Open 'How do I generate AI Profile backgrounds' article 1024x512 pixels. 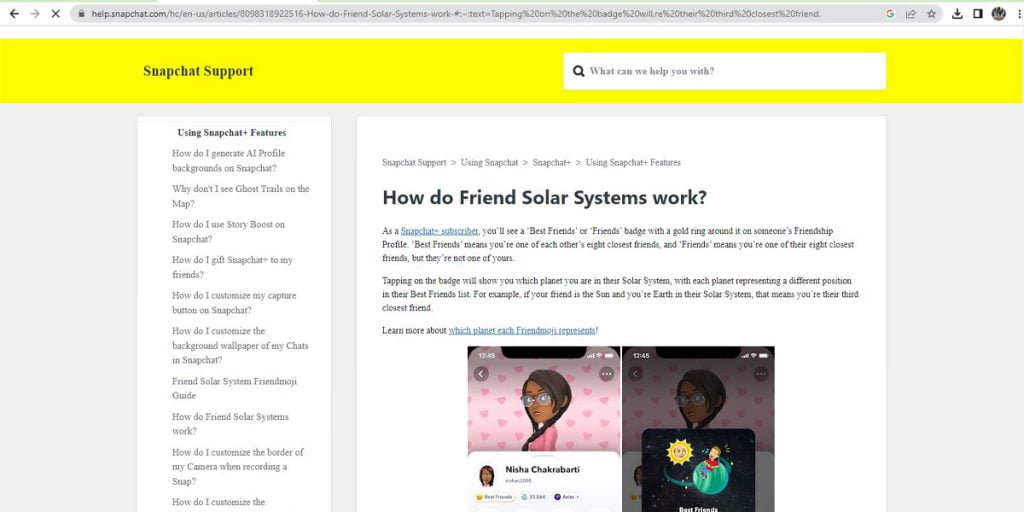(229, 161)
